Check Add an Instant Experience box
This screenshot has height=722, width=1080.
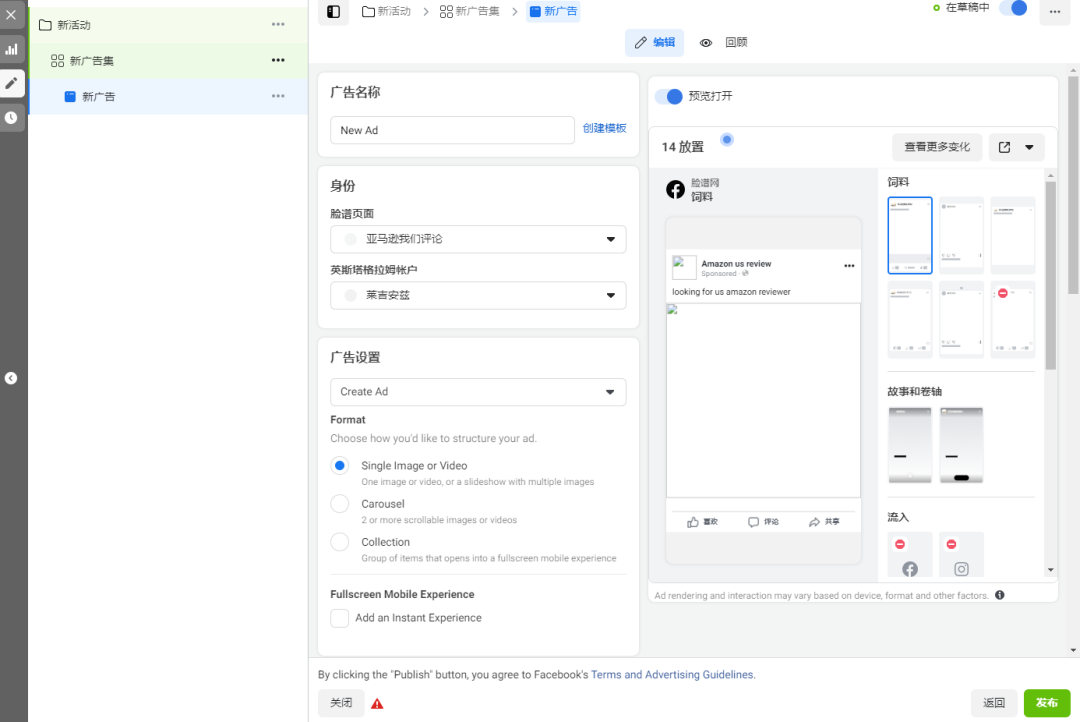point(340,618)
